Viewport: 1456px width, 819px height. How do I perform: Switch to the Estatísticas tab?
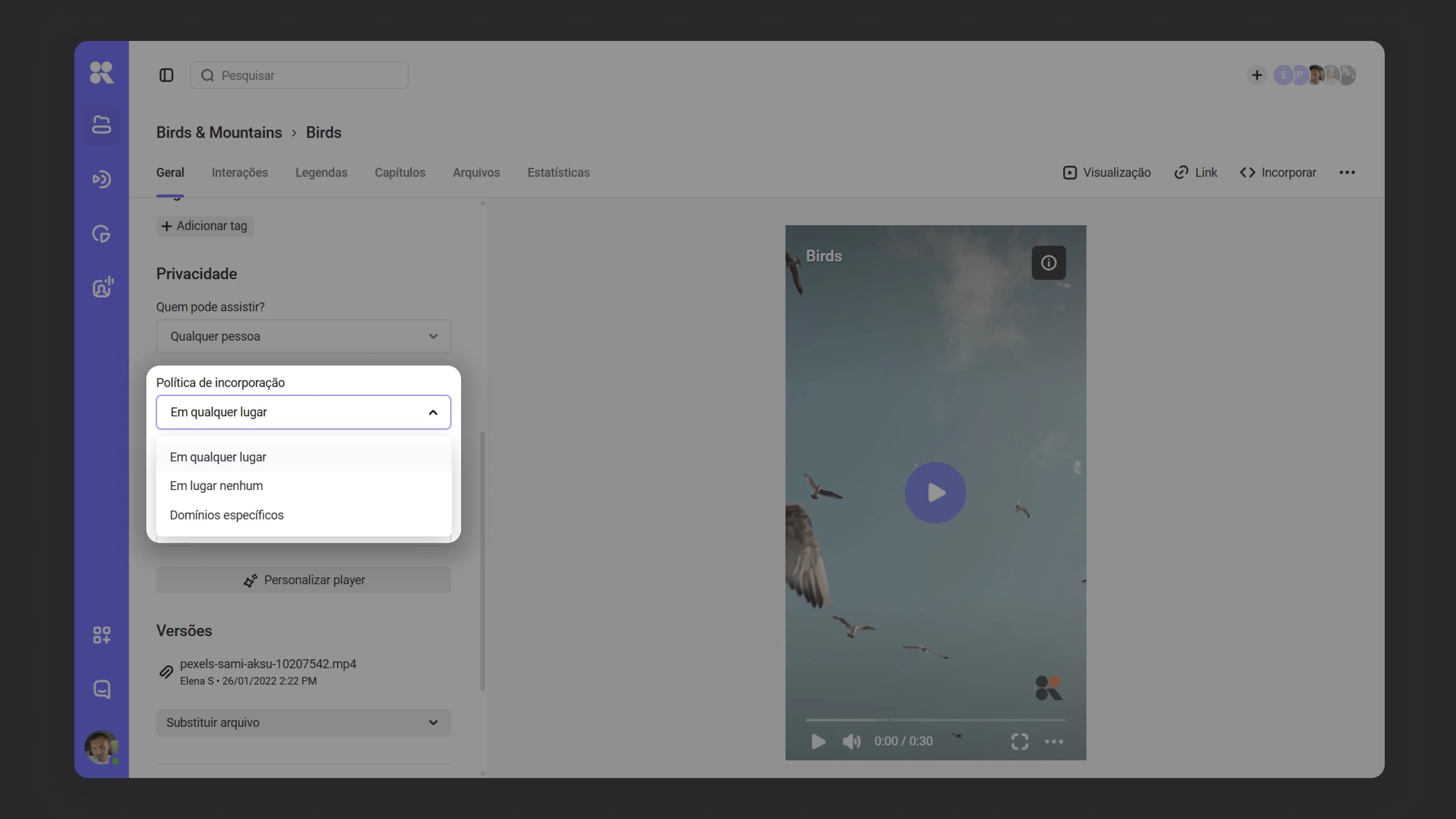559,173
